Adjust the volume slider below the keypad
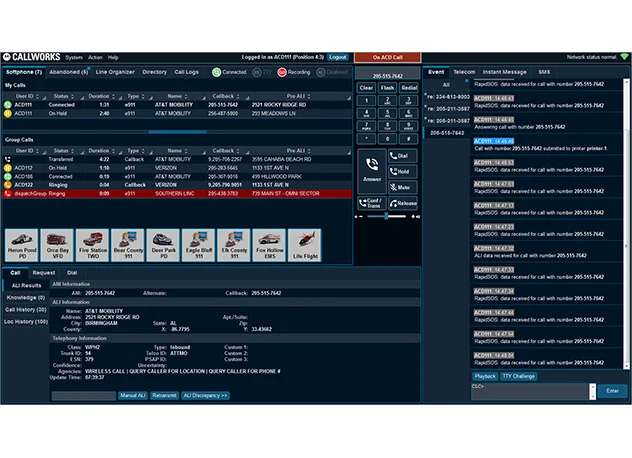Screen dimensions: 632x458 pos(386,216)
